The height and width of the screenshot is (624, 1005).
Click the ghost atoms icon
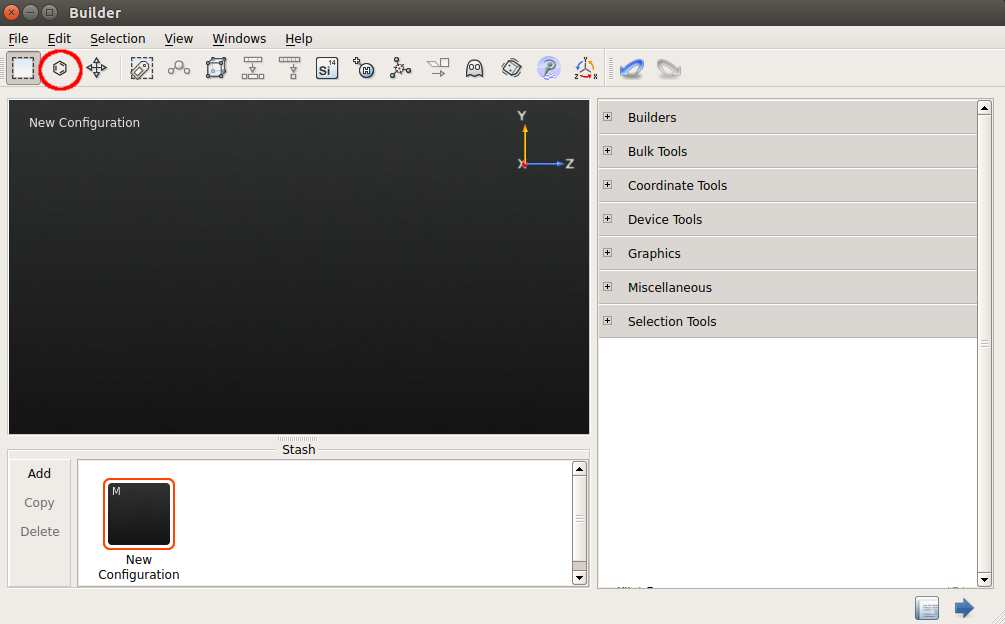click(x=474, y=68)
